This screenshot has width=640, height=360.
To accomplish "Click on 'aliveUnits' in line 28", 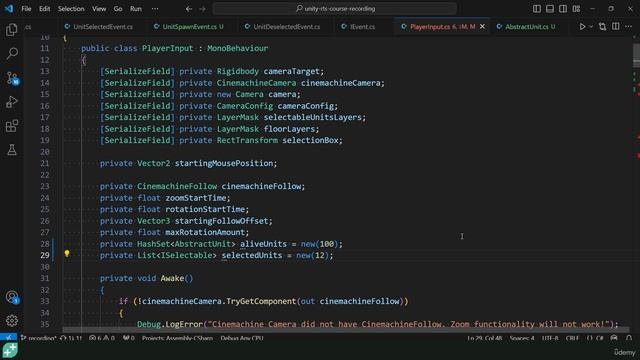I will coord(263,244).
